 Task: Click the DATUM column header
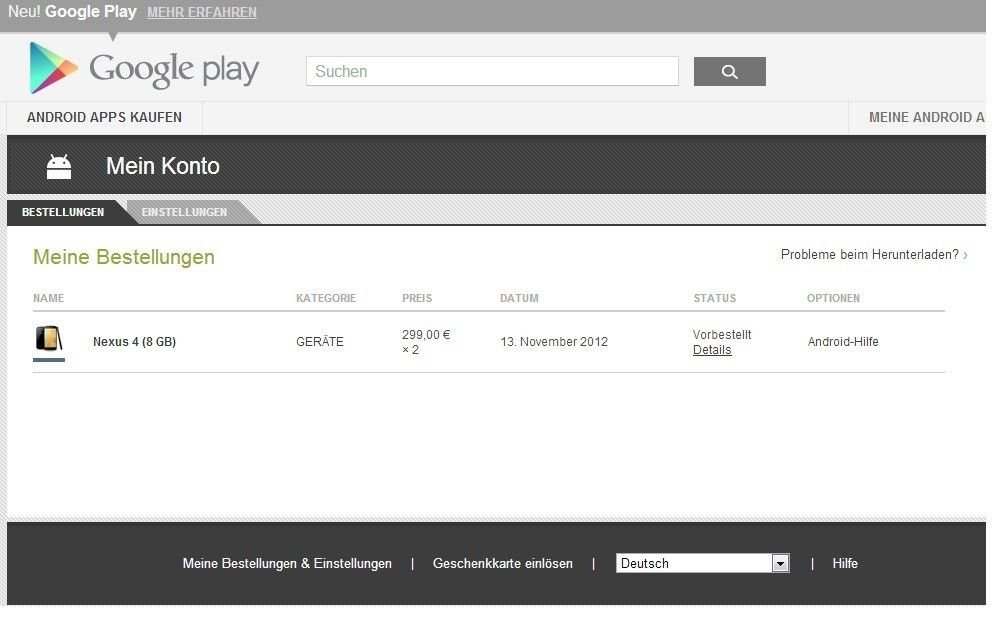coord(519,298)
